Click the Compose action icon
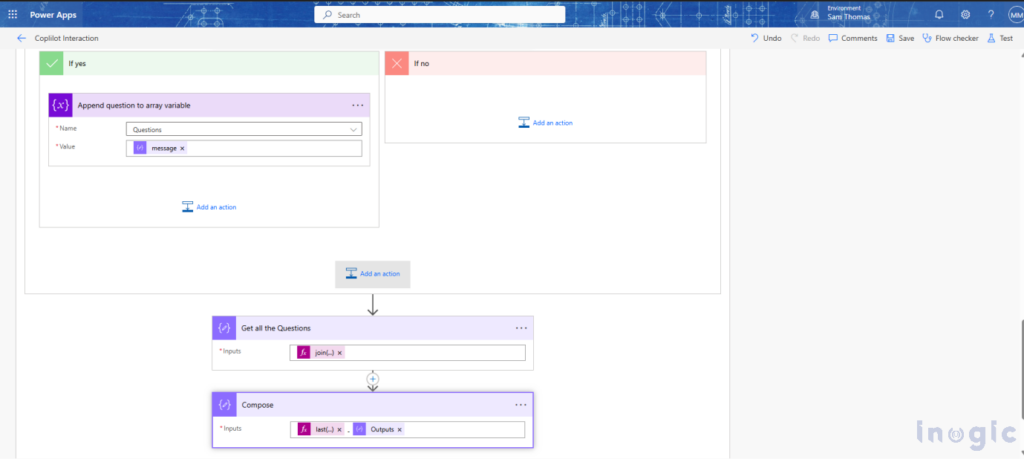Screen dimensions: 1024x459 [x=224, y=405]
